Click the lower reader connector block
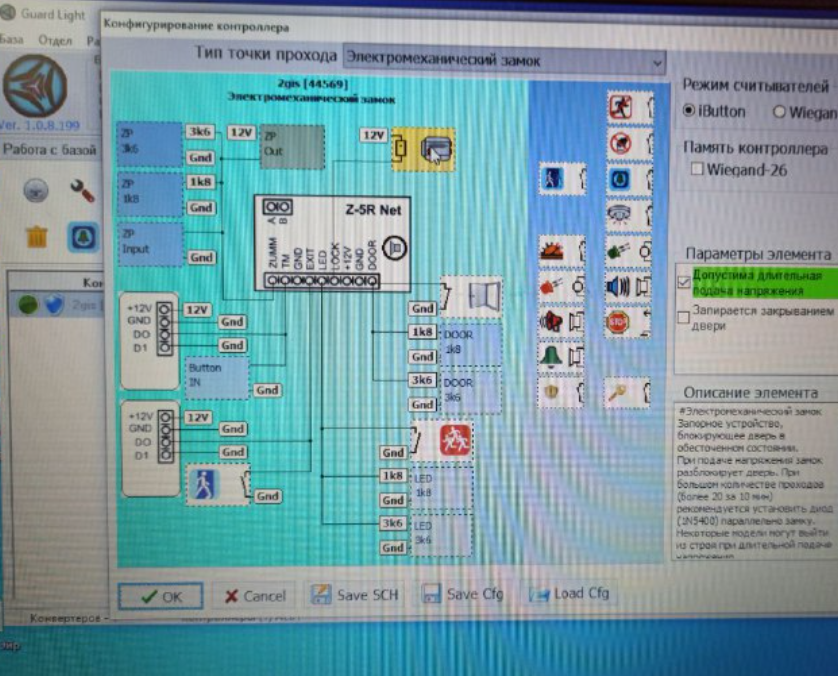This screenshot has width=838, height=676. point(151,449)
